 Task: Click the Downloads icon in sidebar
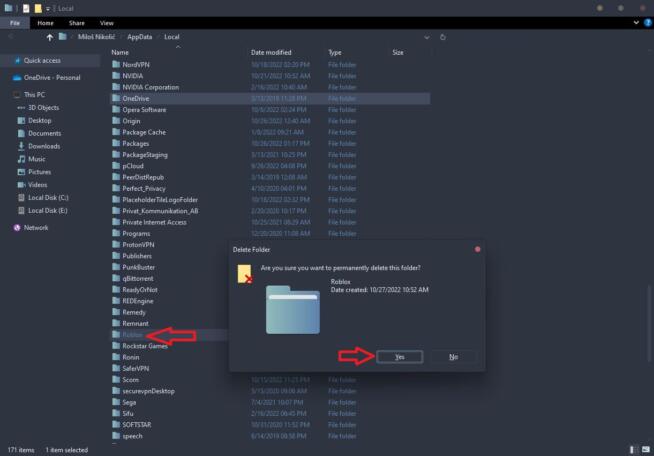click(20, 146)
